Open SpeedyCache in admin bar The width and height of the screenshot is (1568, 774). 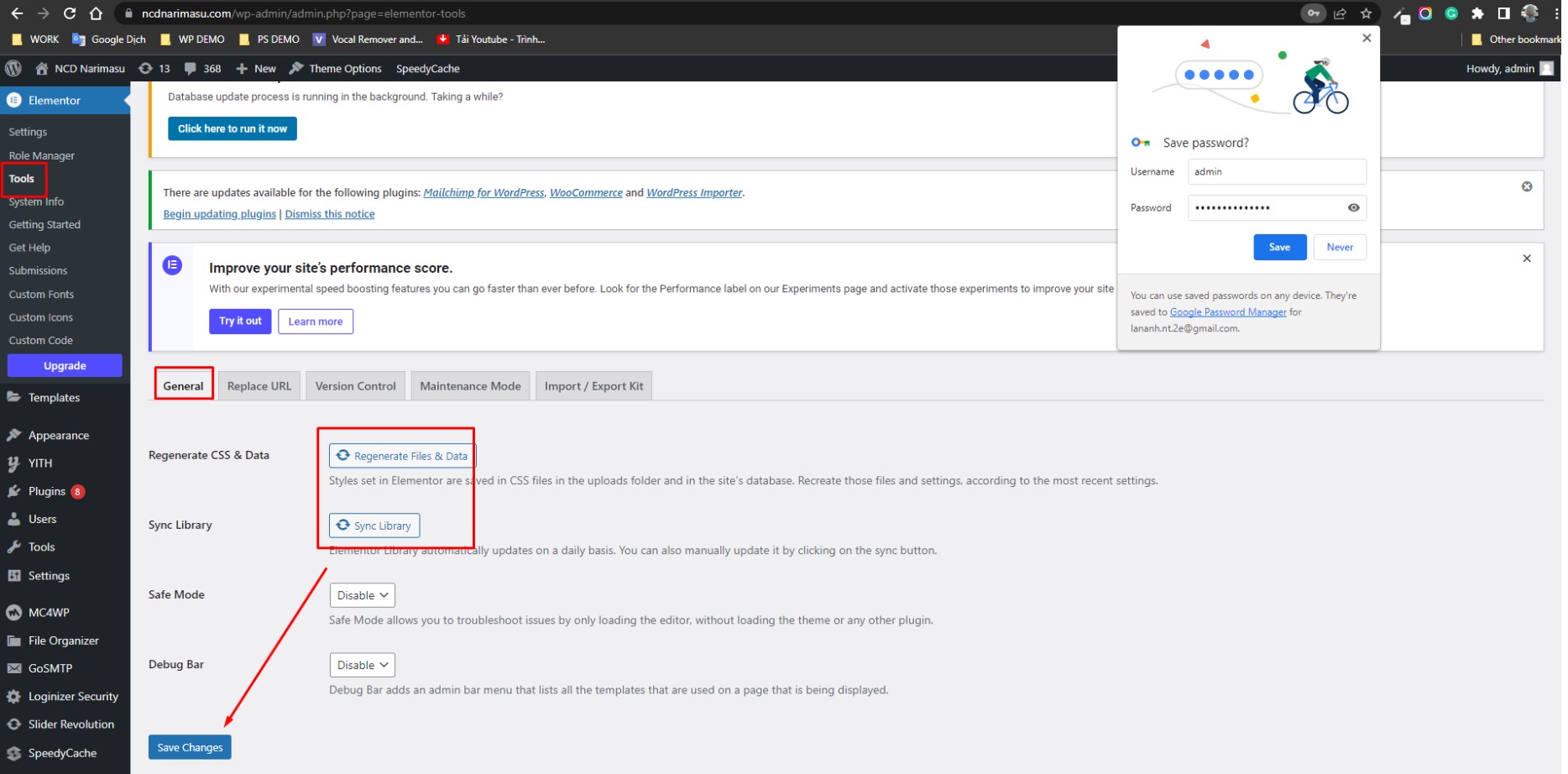(428, 69)
